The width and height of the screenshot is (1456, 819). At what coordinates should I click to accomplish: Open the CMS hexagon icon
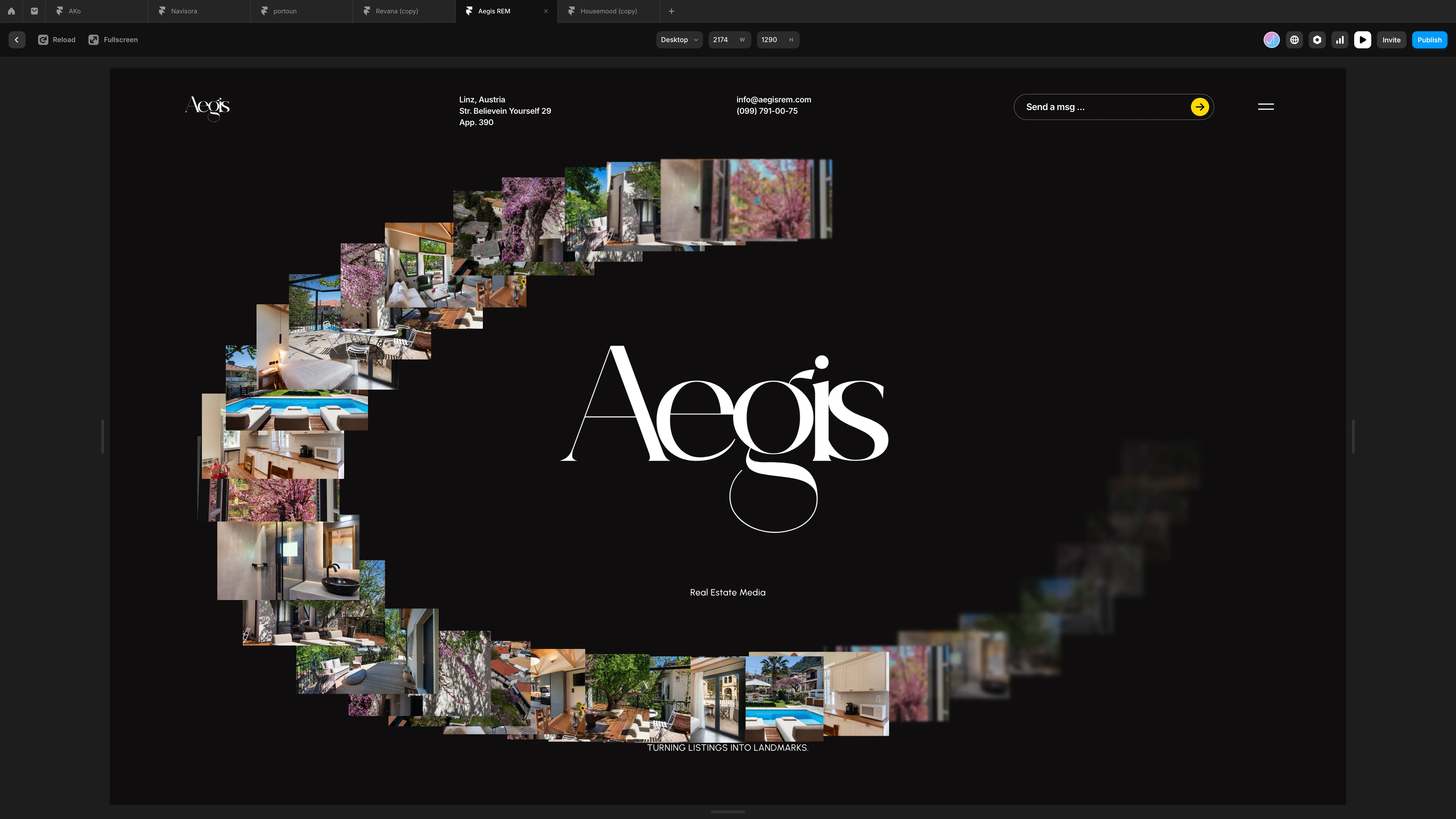click(x=1317, y=40)
